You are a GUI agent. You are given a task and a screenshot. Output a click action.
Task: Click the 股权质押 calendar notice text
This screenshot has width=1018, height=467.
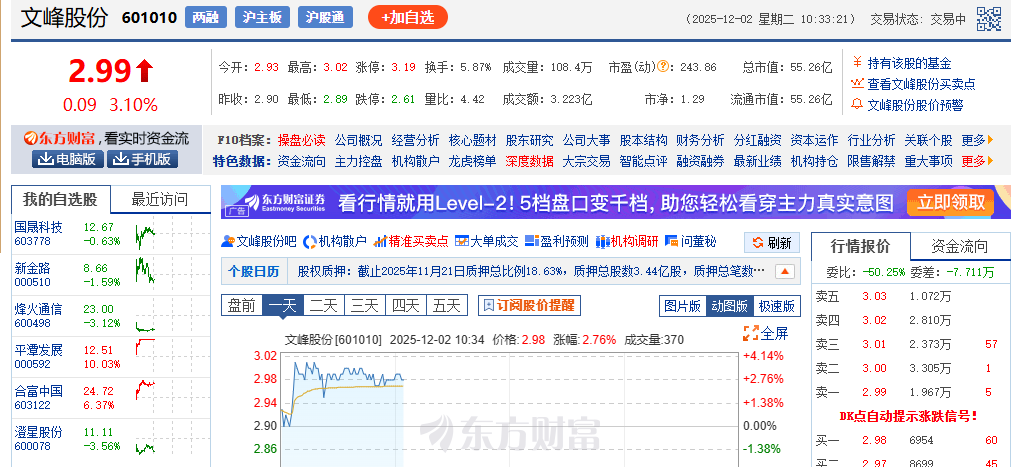point(531,271)
